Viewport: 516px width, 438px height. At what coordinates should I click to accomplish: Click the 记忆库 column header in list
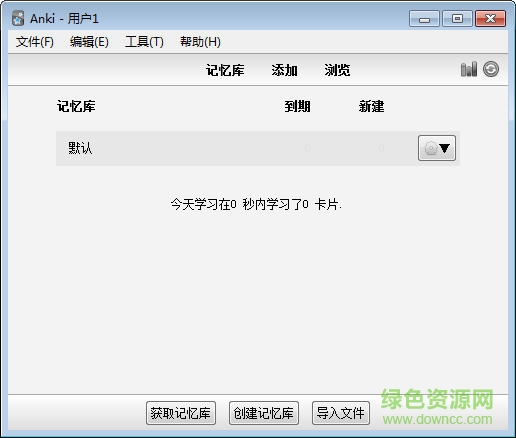[x=76, y=107]
